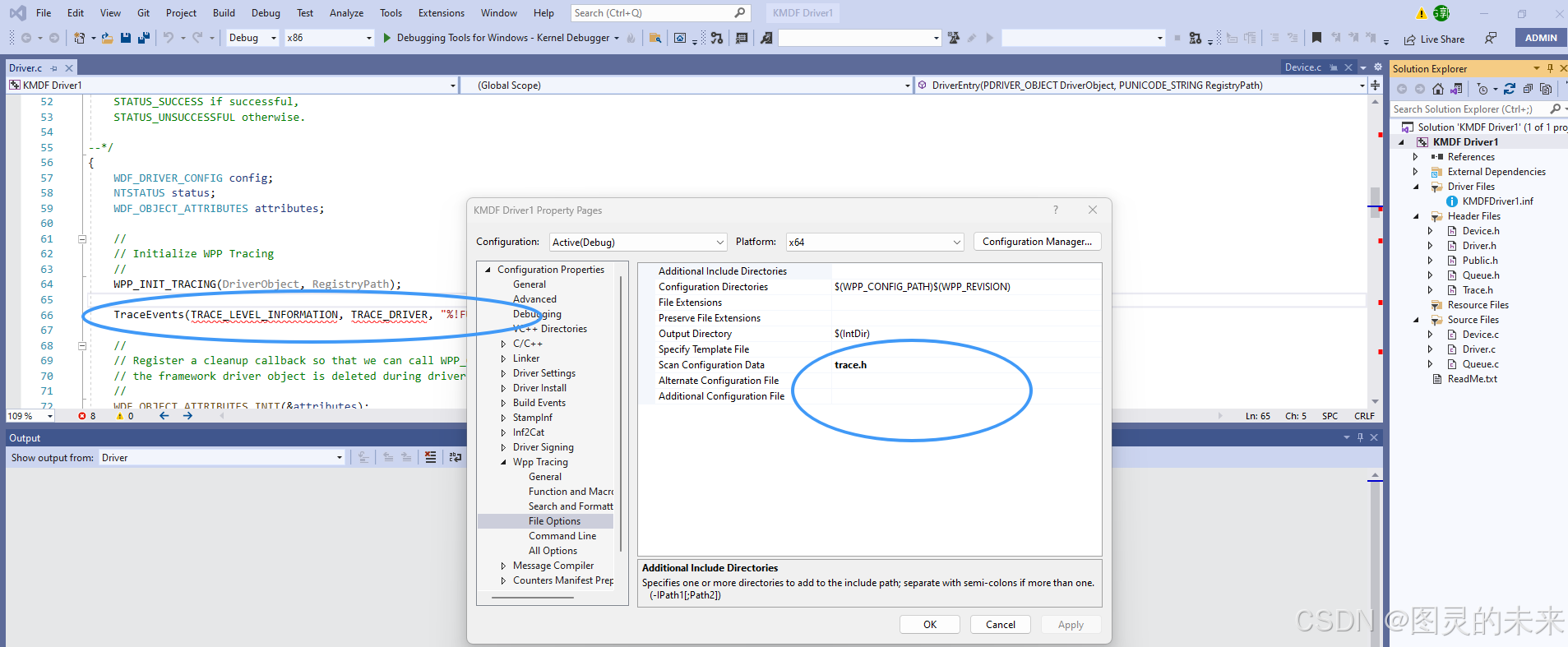1568x647 pixels.
Task: Click Cancel in Property Pages dialog
Action: point(1001,625)
